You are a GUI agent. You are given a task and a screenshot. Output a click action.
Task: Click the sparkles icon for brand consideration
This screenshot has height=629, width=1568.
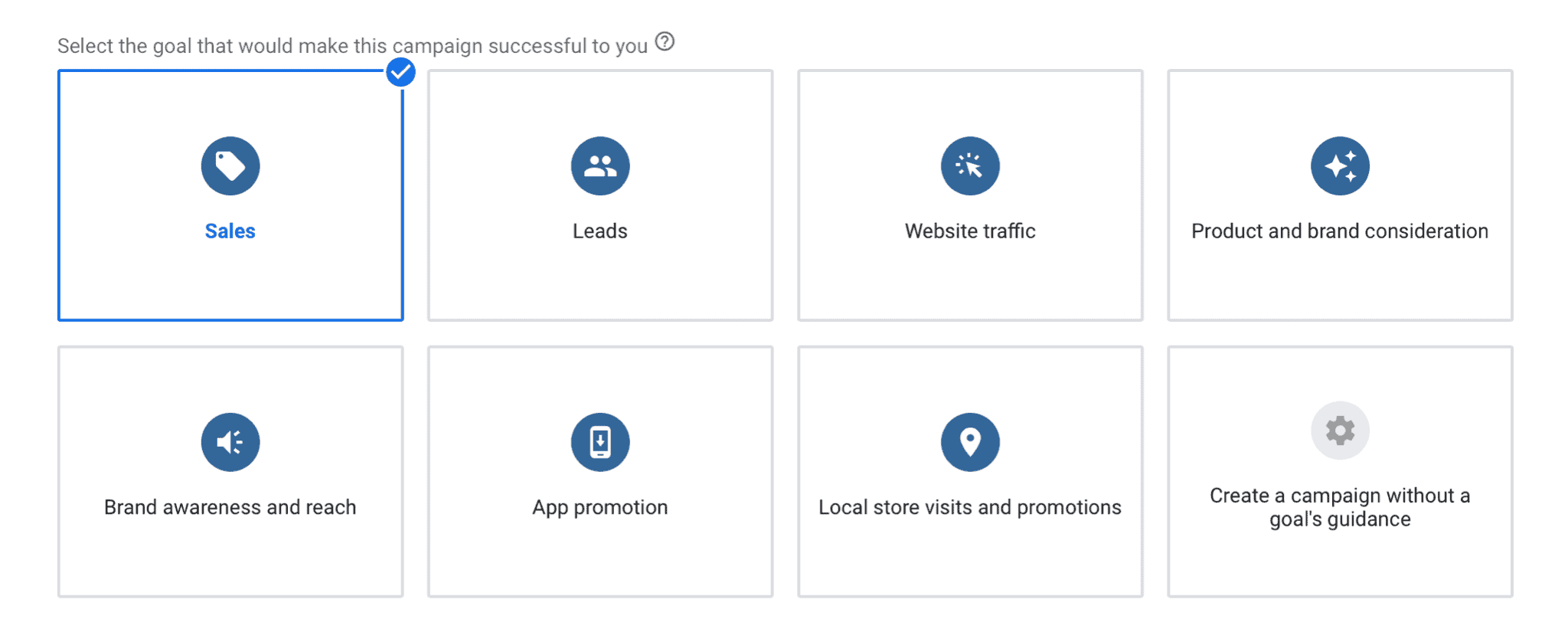coord(1340,166)
